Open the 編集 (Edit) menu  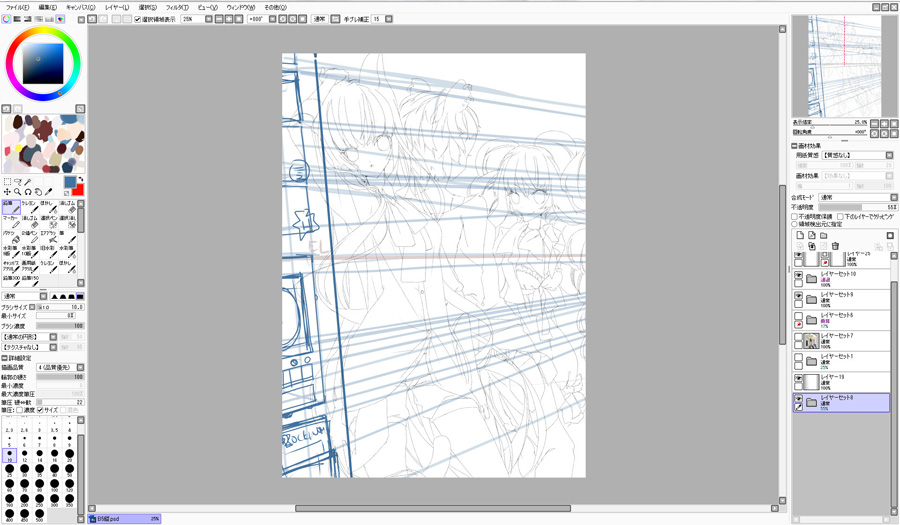tap(47, 7)
